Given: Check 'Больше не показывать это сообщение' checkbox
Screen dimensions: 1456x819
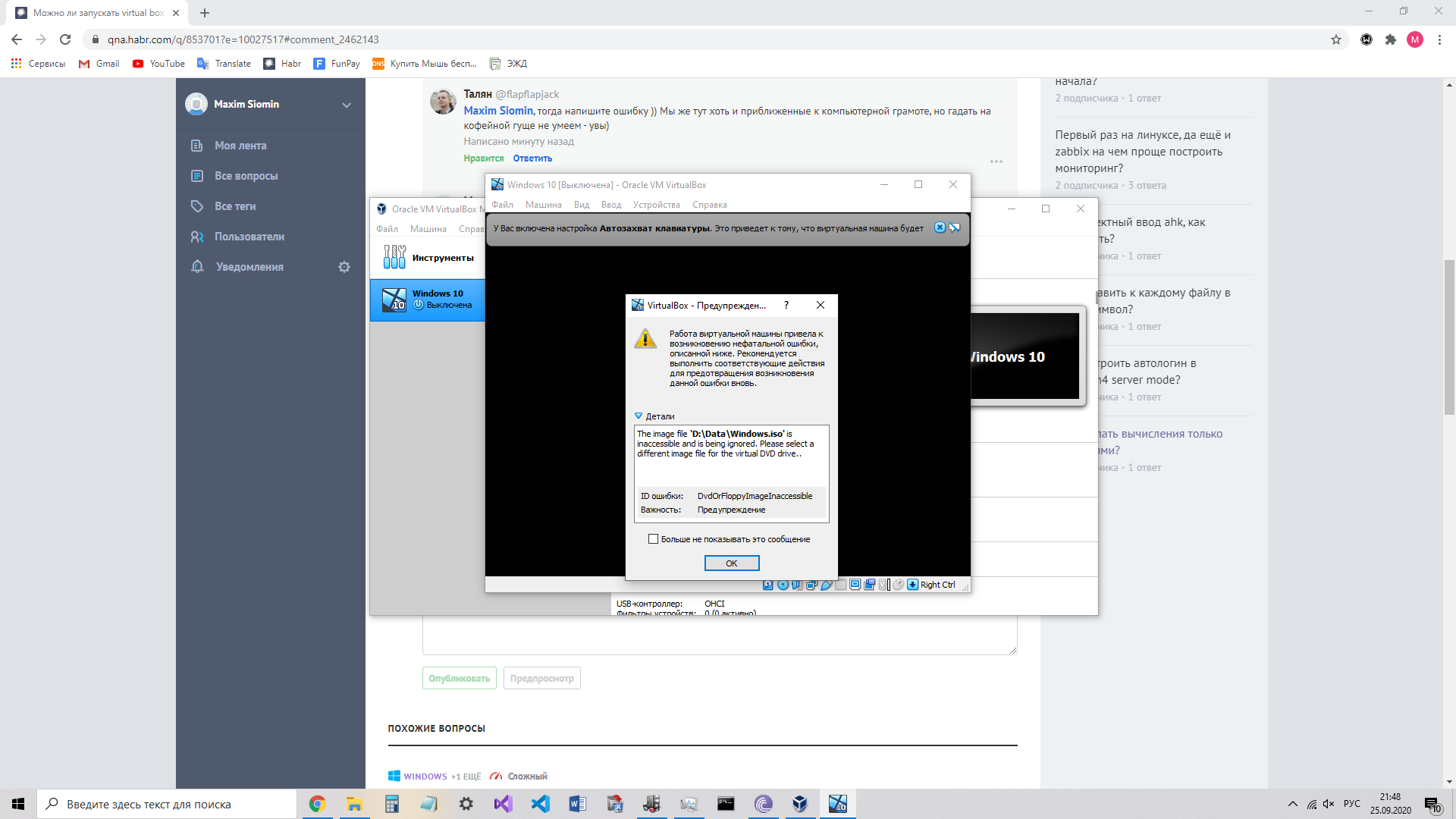Looking at the screenshot, I should (653, 539).
